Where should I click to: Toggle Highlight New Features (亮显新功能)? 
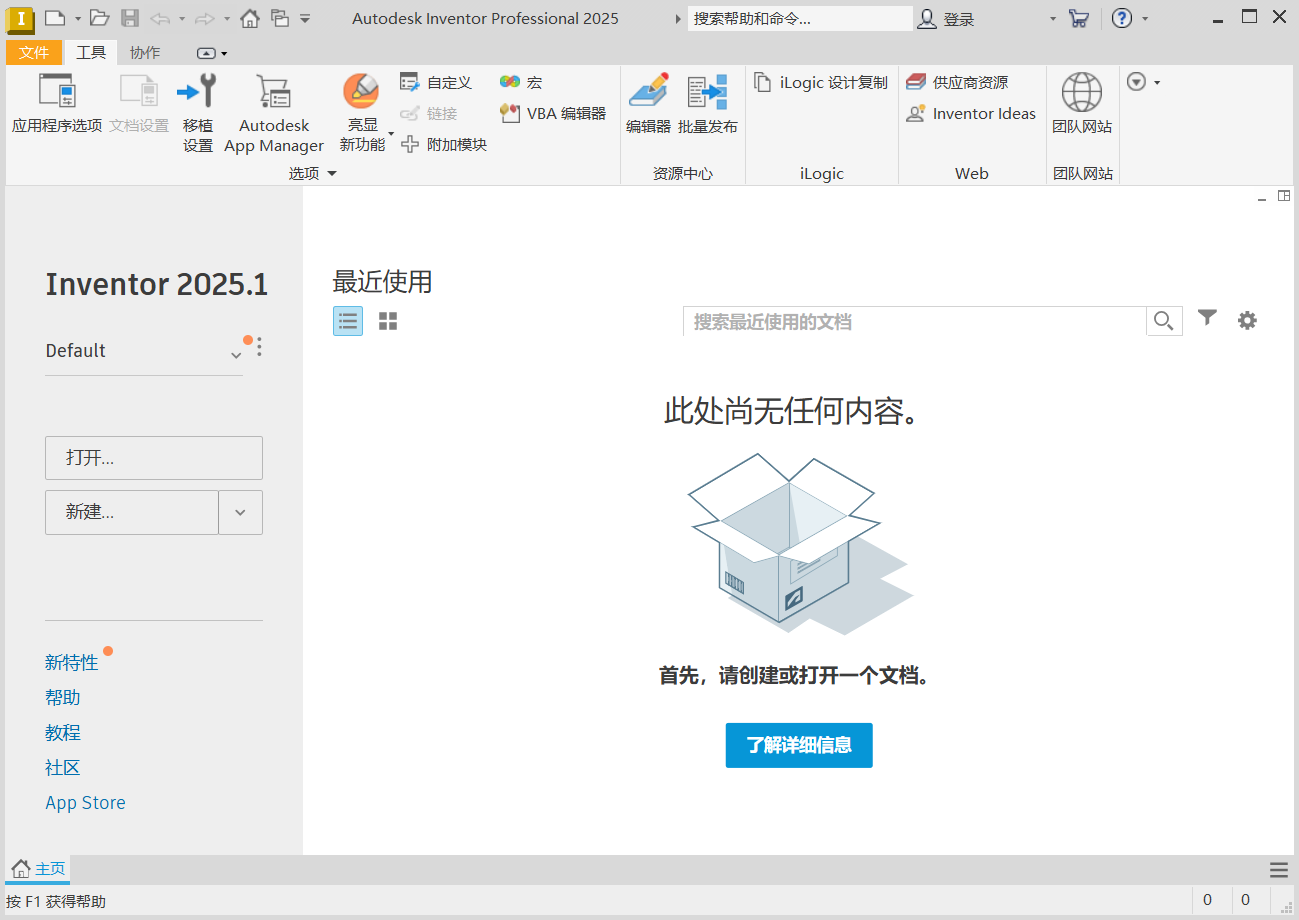[362, 113]
